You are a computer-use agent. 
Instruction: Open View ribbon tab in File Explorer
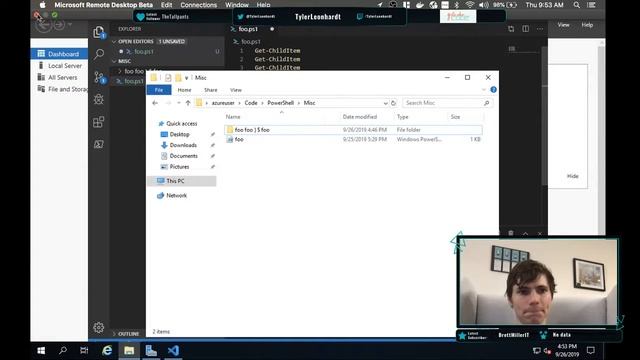pos(236,90)
